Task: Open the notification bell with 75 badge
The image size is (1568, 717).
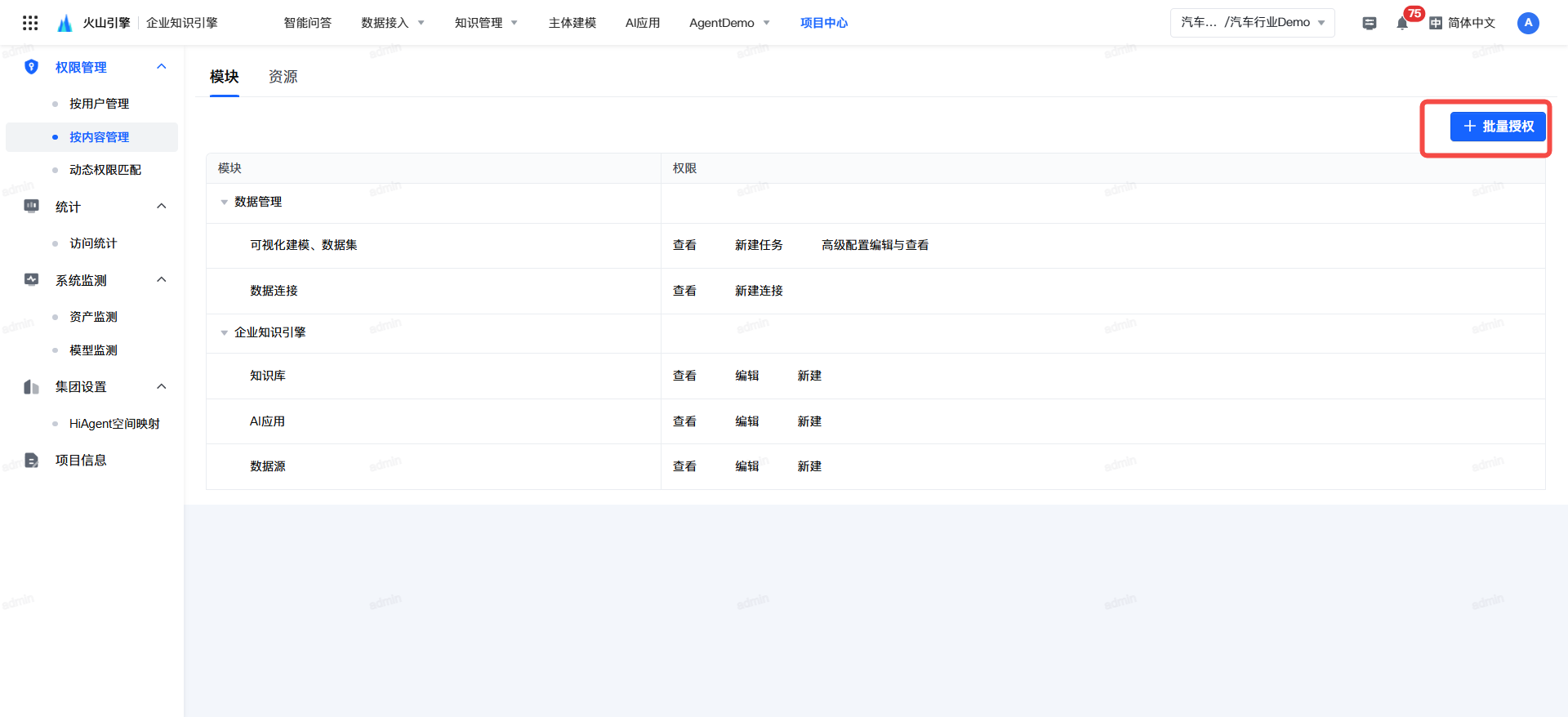Action: 1402,23
